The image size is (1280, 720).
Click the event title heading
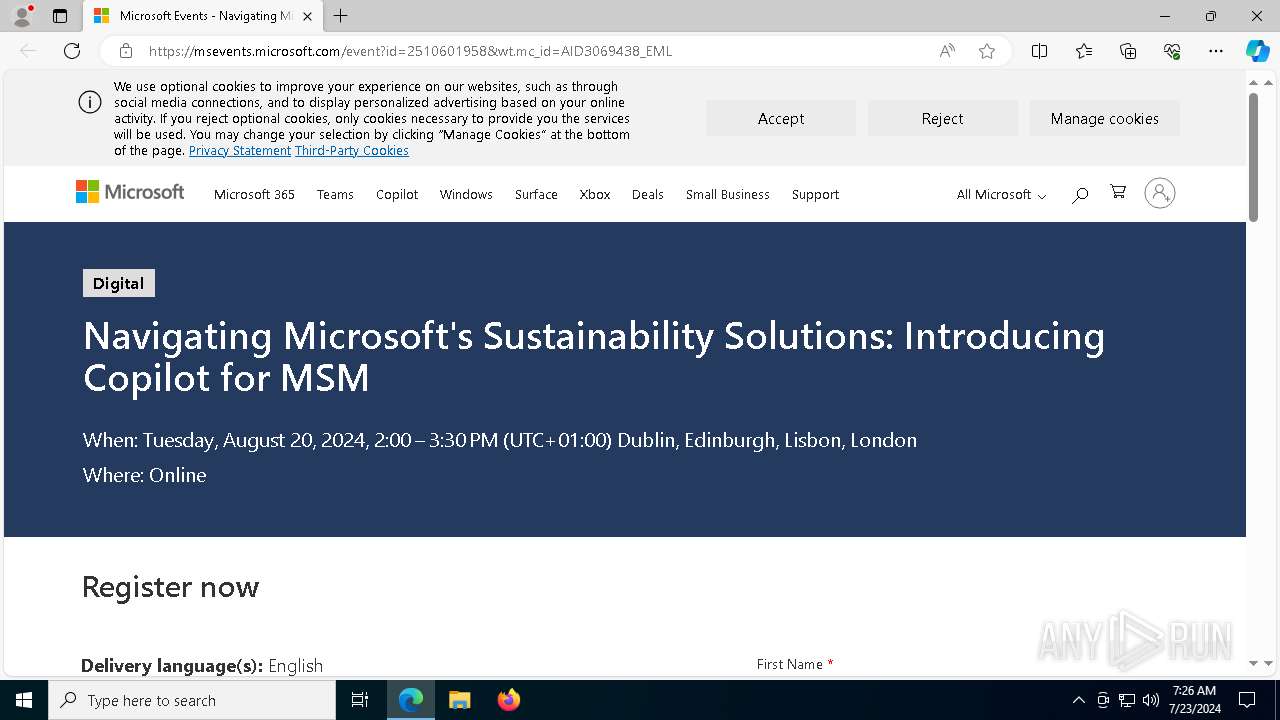point(594,356)
